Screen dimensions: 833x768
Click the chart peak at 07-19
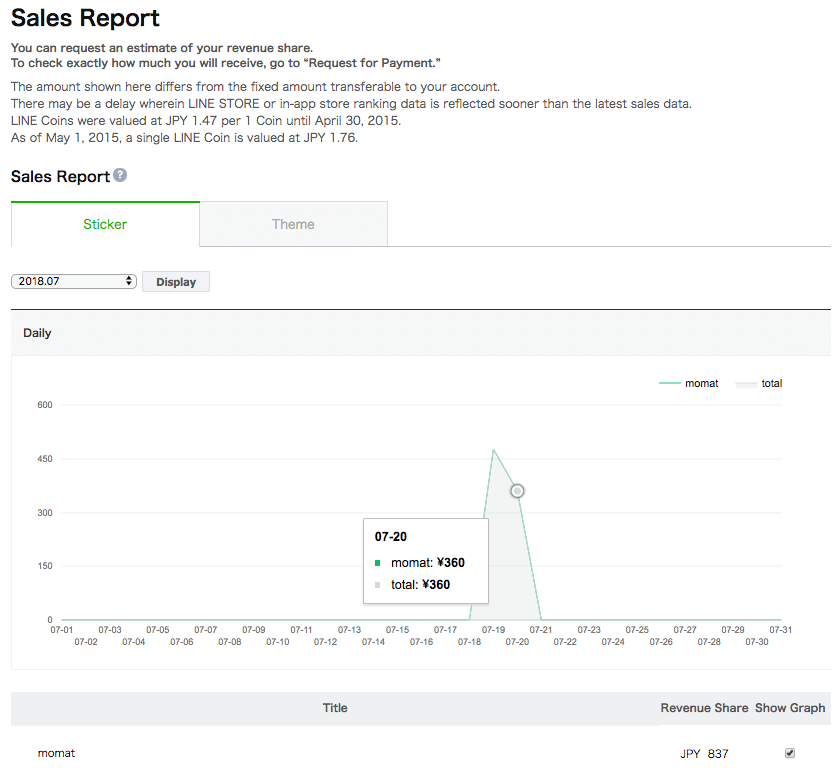click(494, 450)
